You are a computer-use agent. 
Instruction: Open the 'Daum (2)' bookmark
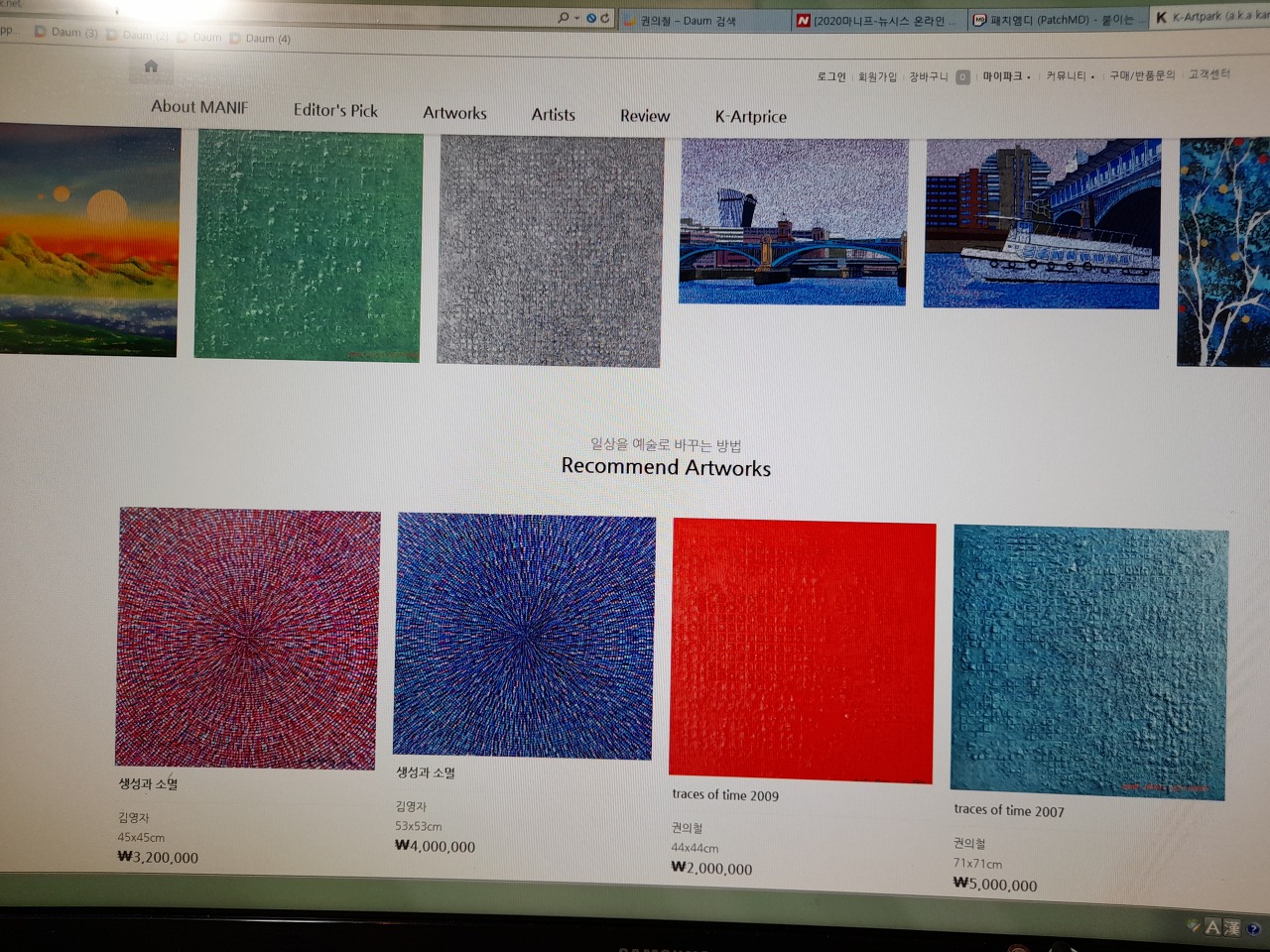(x=138, y=35)
